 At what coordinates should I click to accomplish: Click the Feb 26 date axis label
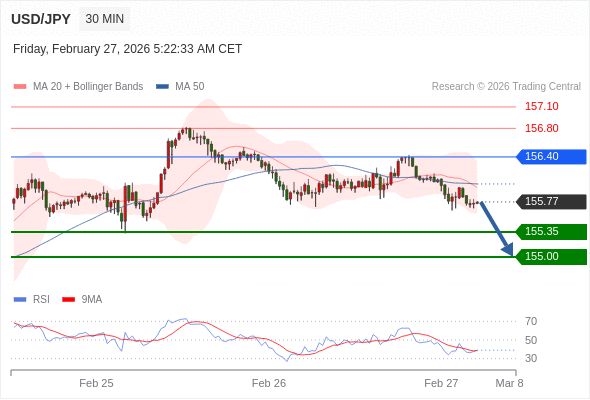coord(269,383)
